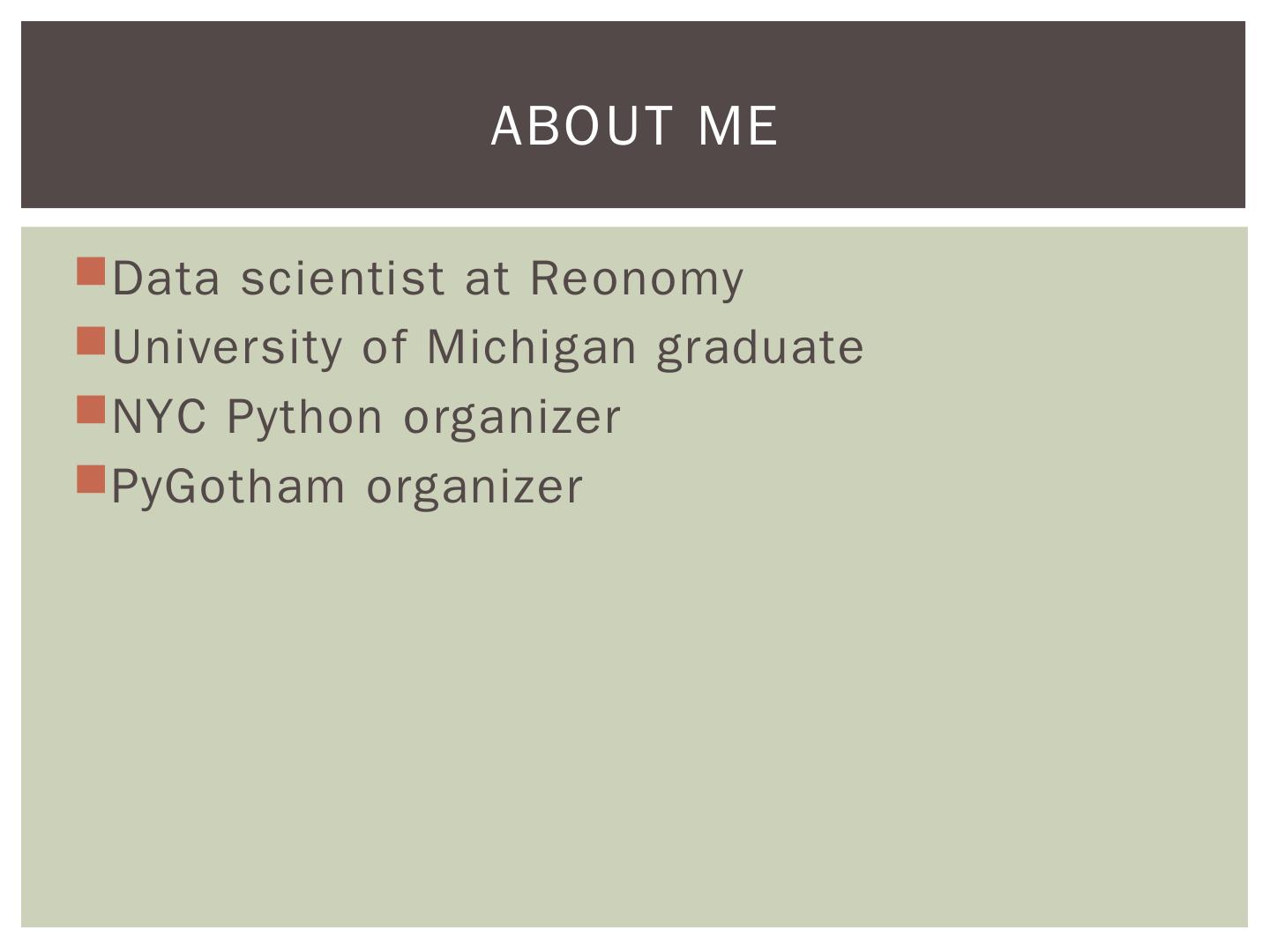Click the word "Python" in the third bullet
The height and width of the screenshot is (952, 1270).
coord(304,418)
